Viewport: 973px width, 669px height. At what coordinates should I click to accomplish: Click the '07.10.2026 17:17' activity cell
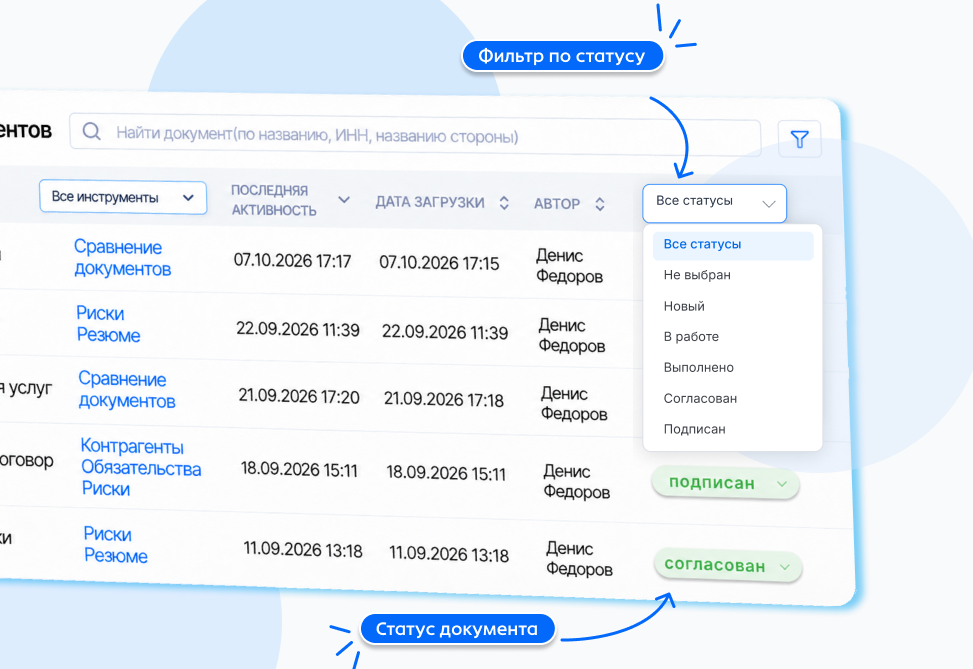coord(292,261)
